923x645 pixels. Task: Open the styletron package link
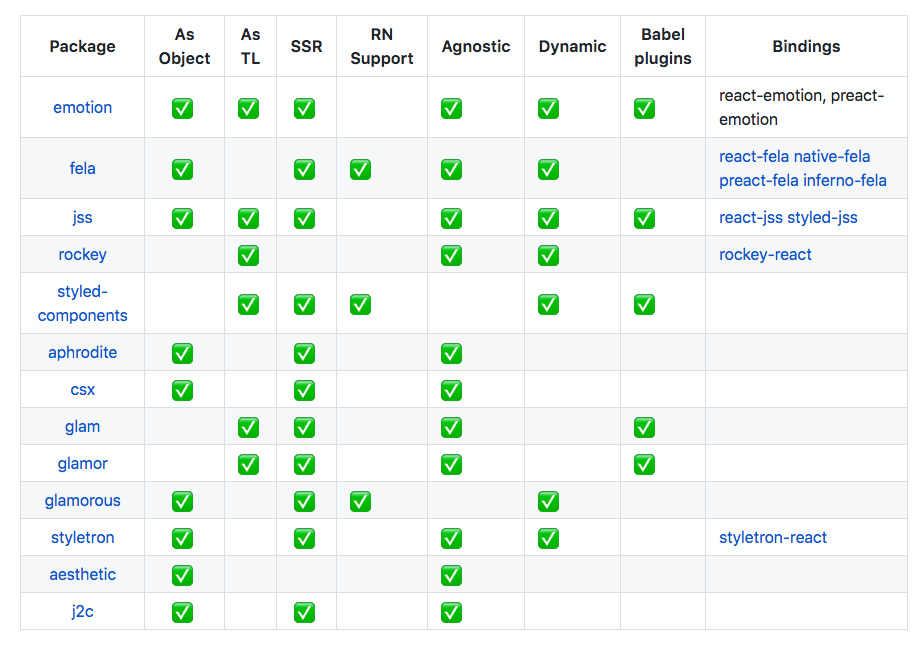coord(82,537)
